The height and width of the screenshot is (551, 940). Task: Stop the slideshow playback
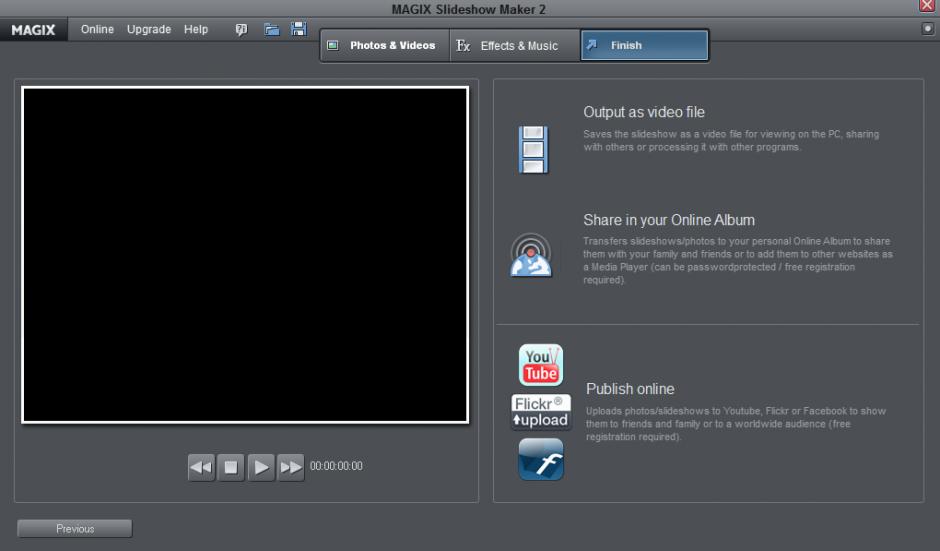pos(231,467)
